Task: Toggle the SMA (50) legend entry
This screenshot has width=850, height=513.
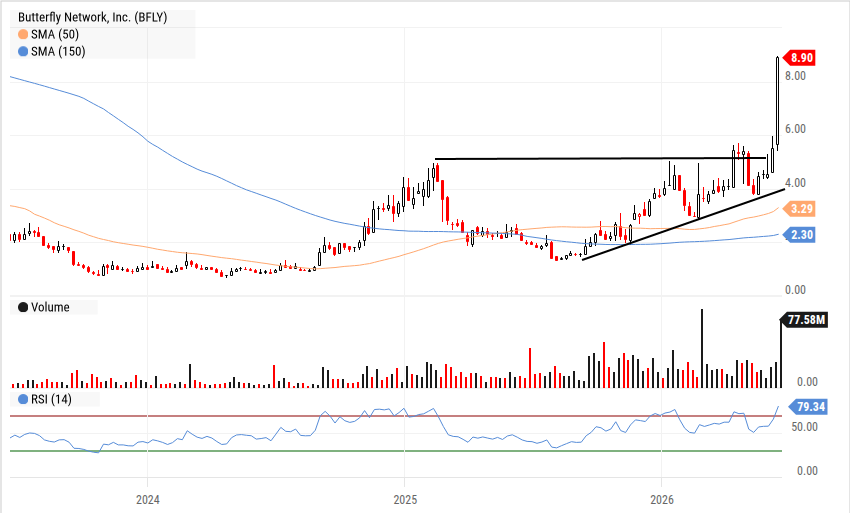Action: pyautogui.click(x=48, y=34)
